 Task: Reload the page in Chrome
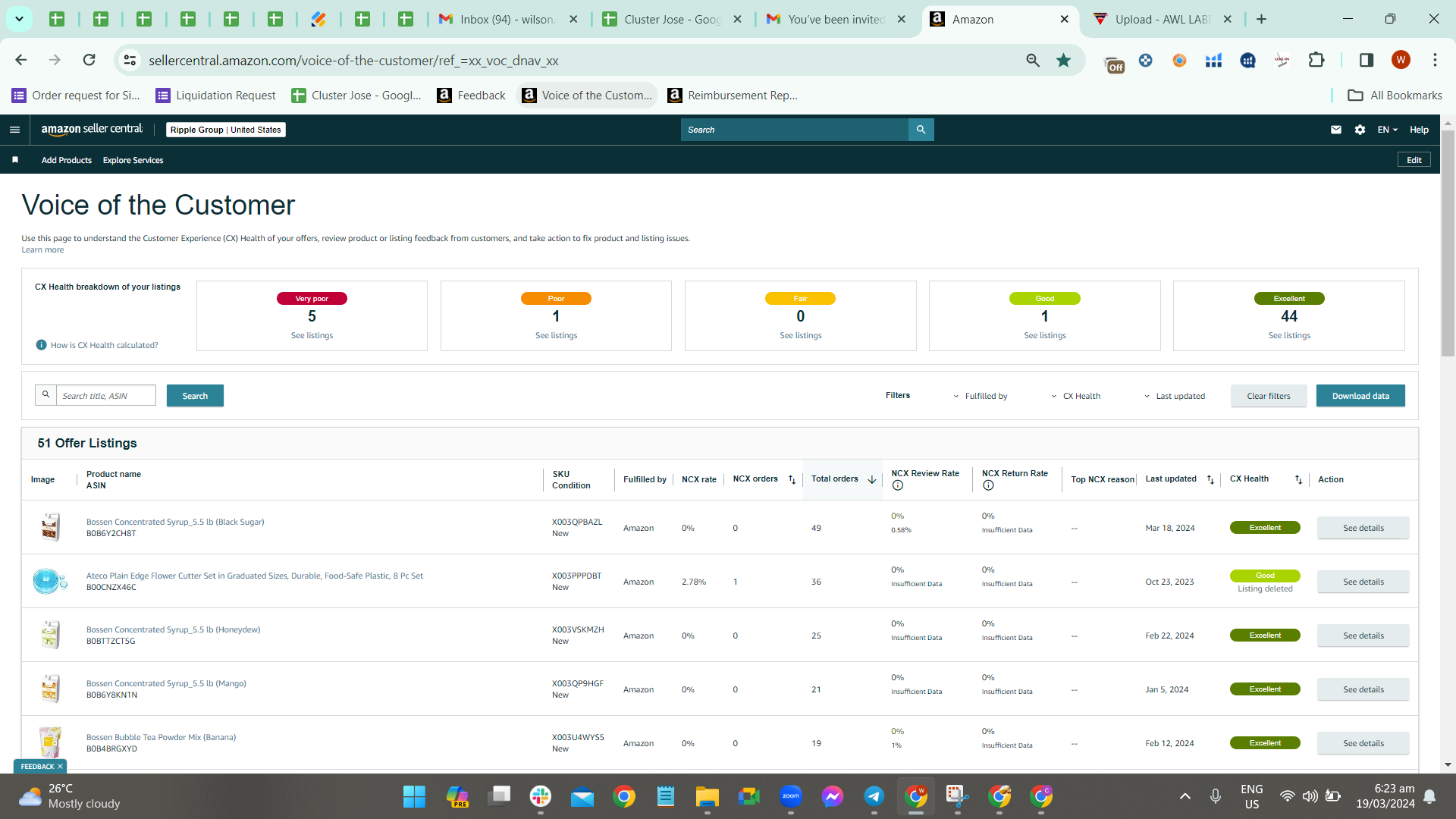coord(89,60)
